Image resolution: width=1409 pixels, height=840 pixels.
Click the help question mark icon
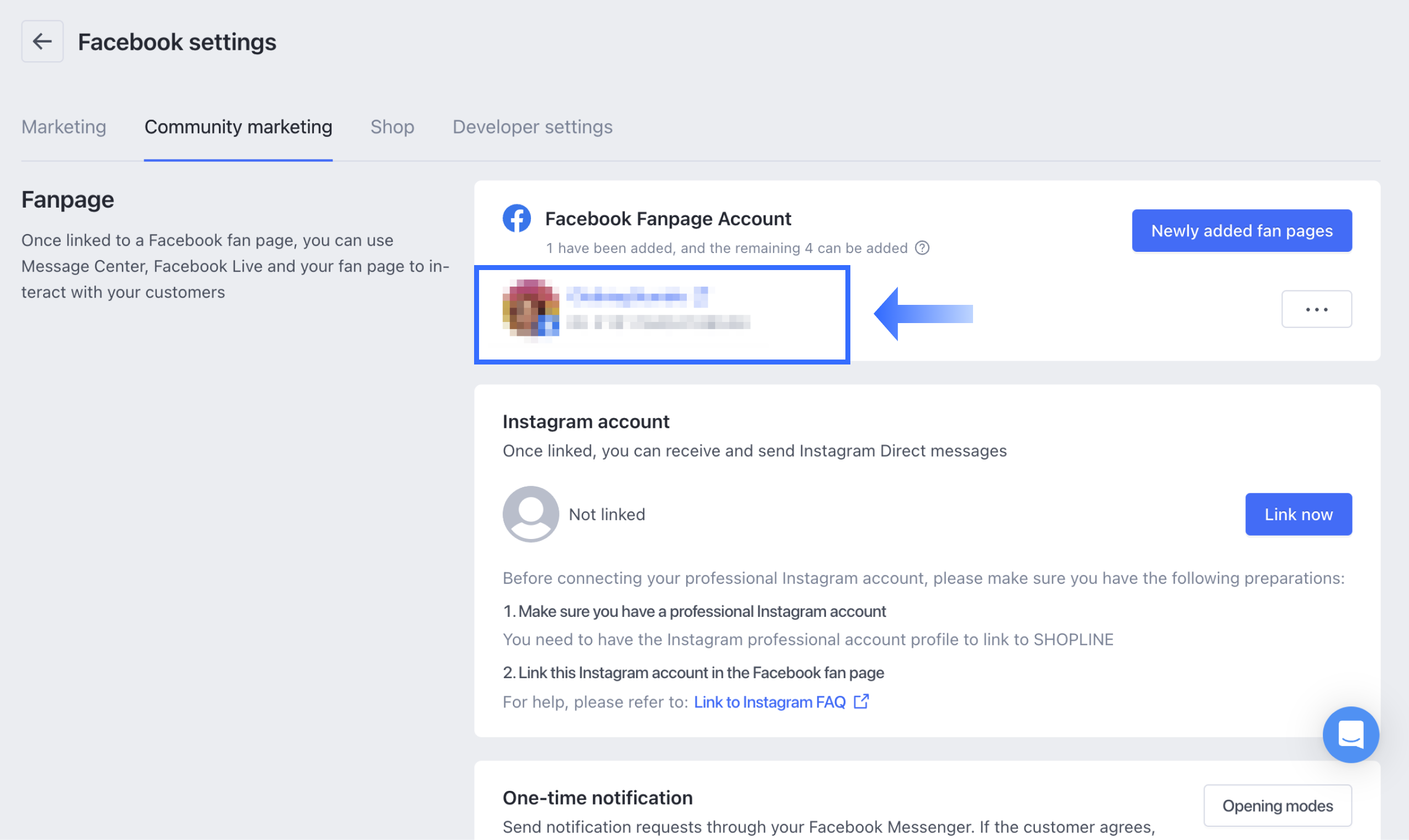(x=922, y=248)
